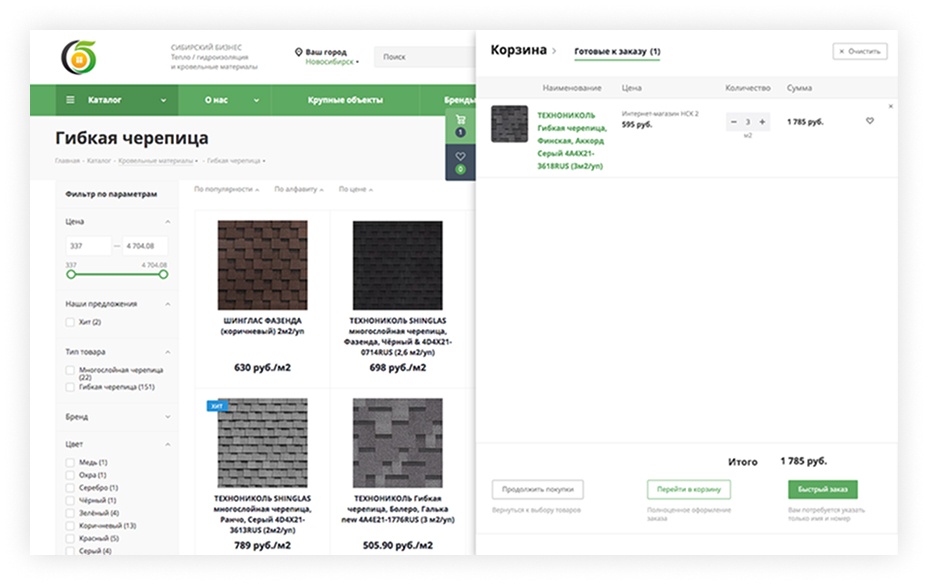Select the Новосибирск city dropdown
Image resolution: width=928 pixels, height=585 pixels.
332,62
